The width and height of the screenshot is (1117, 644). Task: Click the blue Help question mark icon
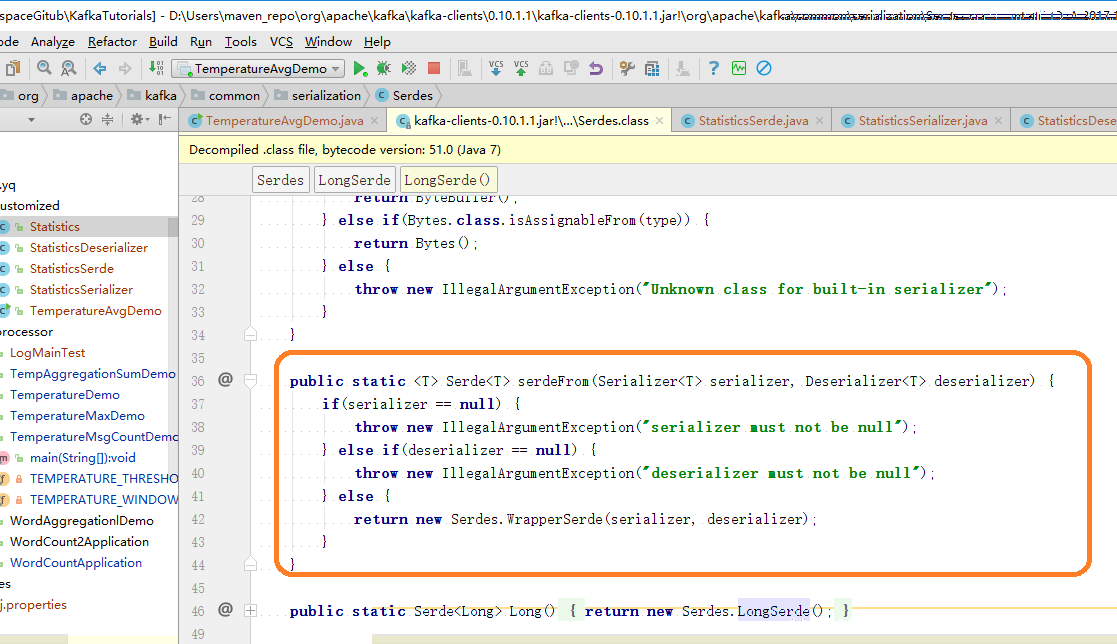point(714,68)
